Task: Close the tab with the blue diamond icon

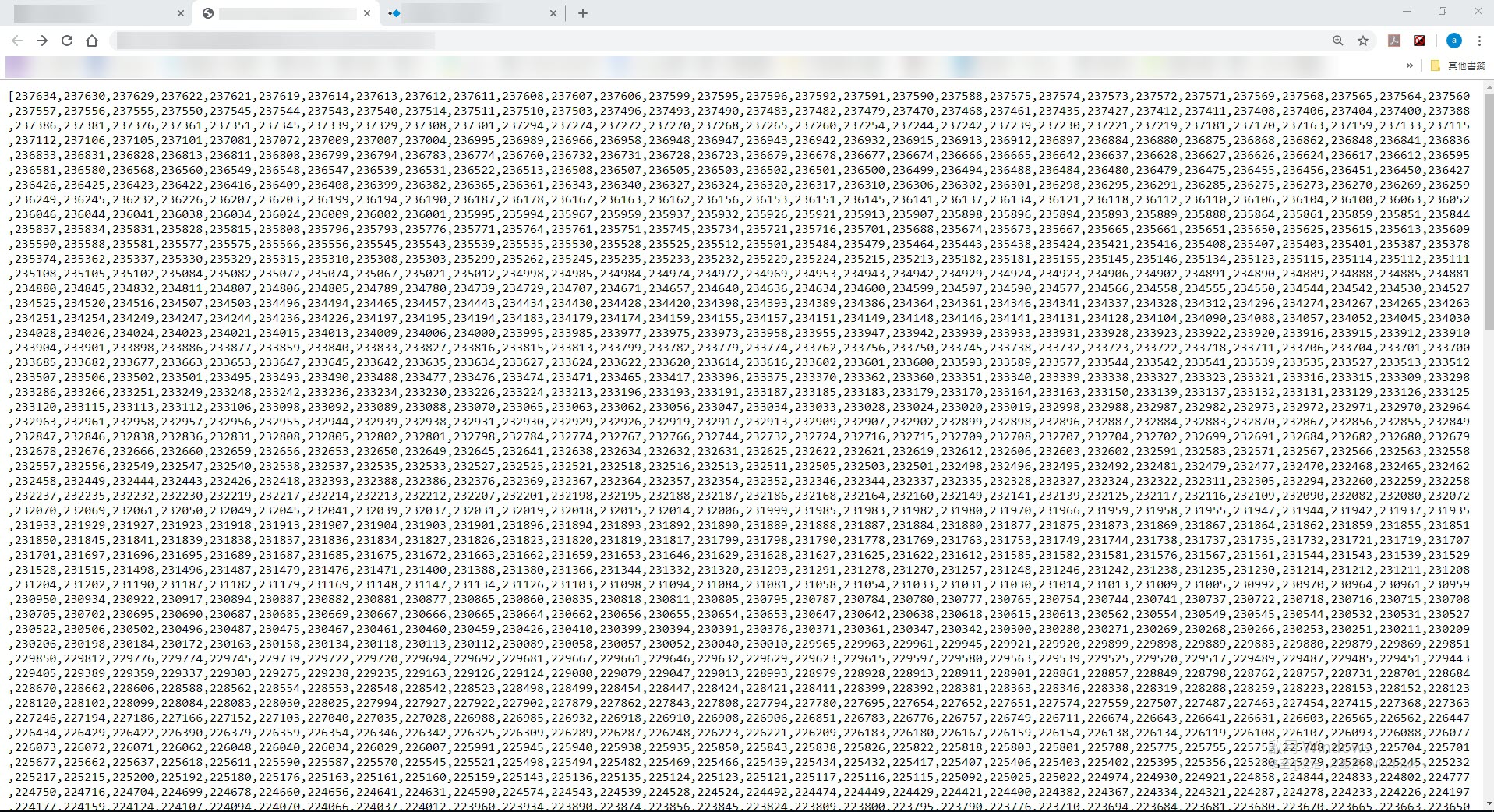Action: coord(553,13)
